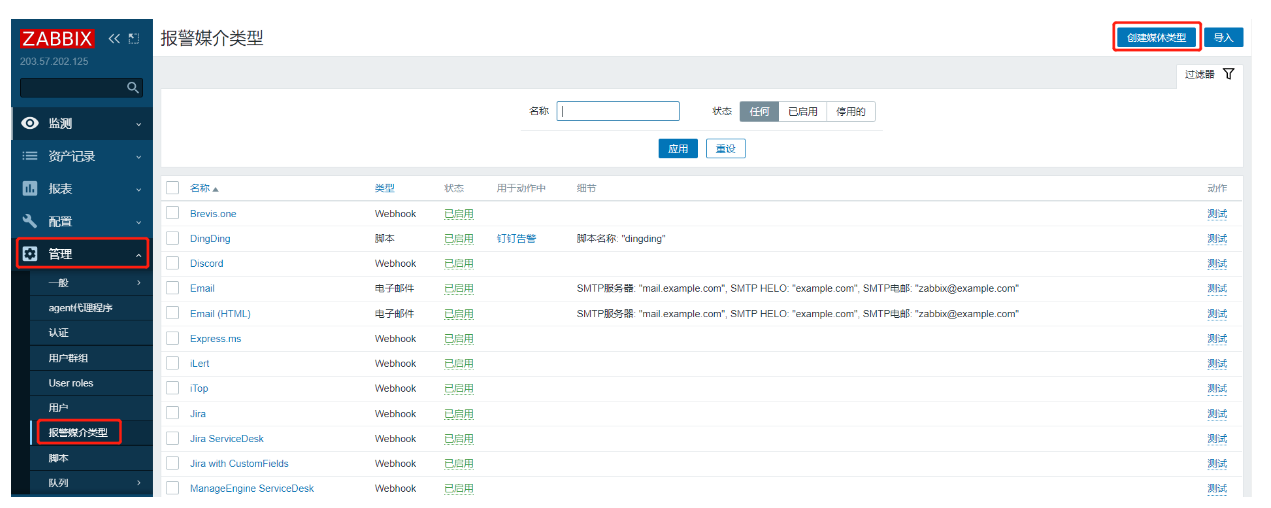Open 用户群组 in sidebar
The width and height of the screenshot is (1271, 508).
point(69,358)
